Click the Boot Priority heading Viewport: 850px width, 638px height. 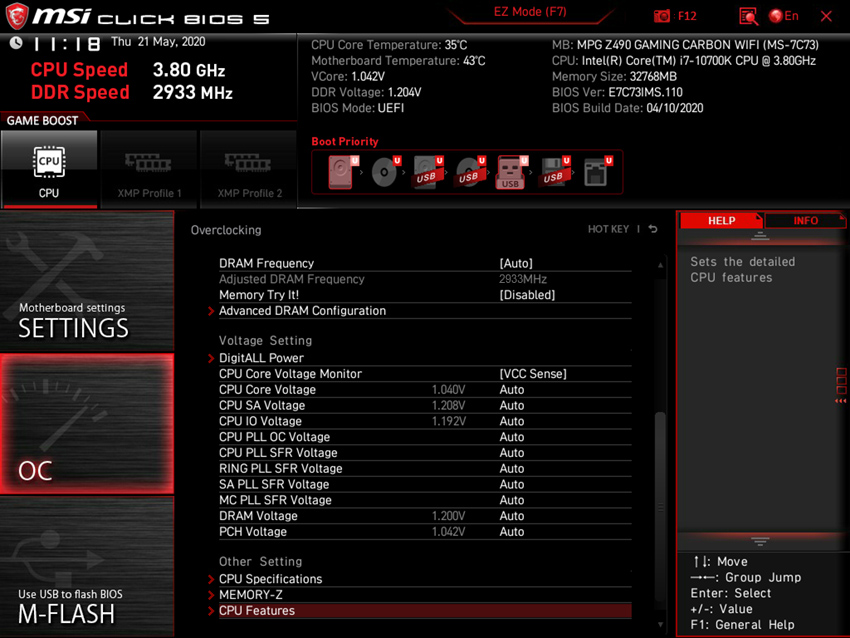pyautogui.click(x=345, y=141)
